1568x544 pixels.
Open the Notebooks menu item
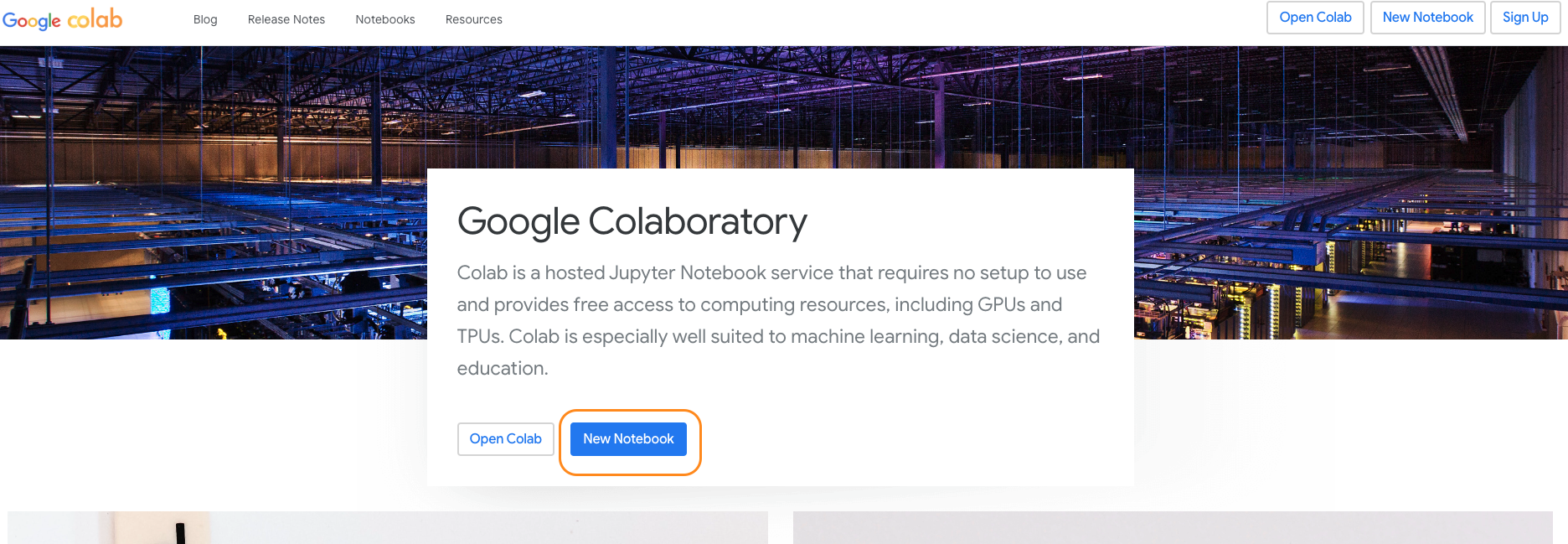385,19
